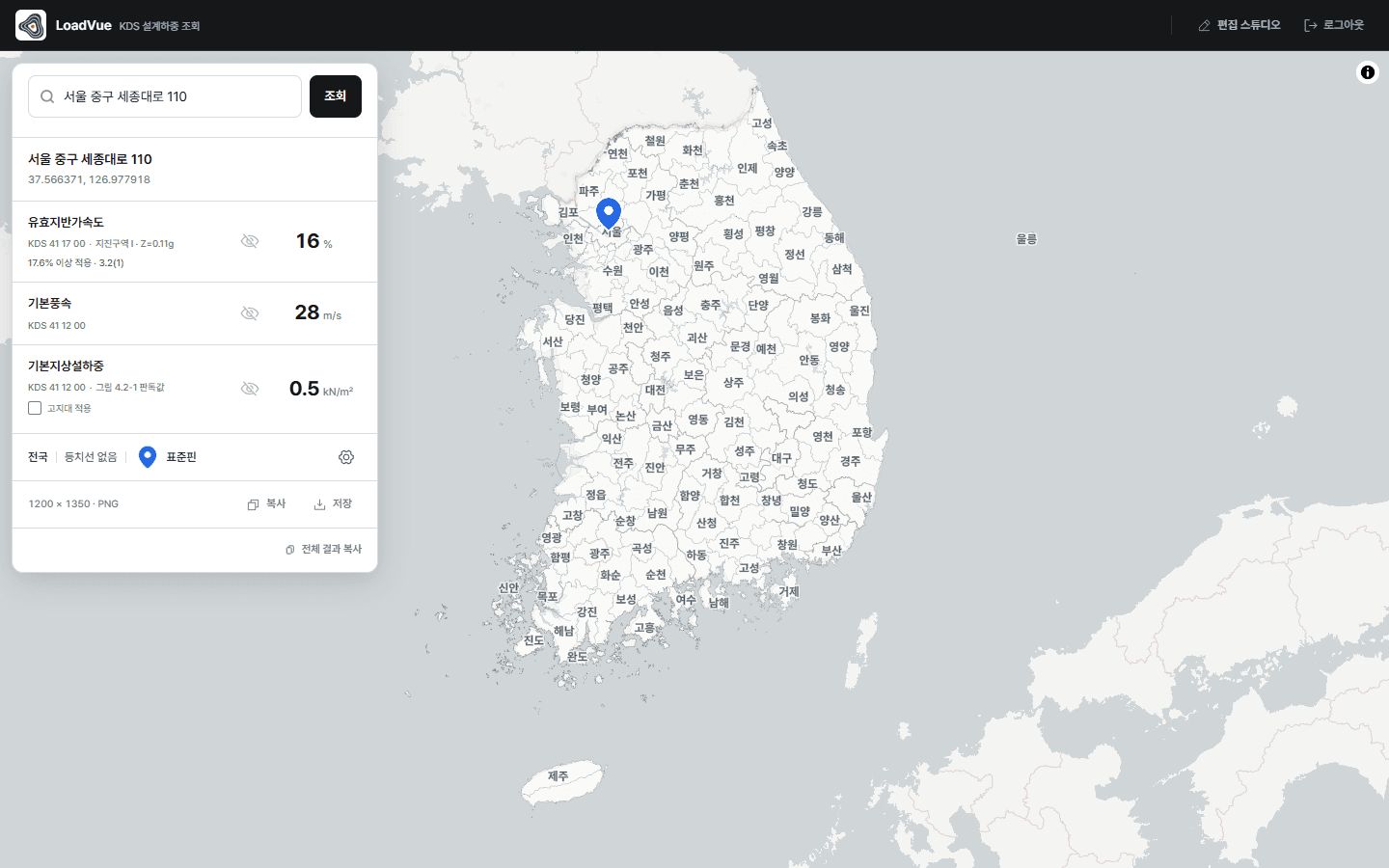Click the 대전 label on the map
This screenshot has height=868, width=1389.
click(656, 390)
